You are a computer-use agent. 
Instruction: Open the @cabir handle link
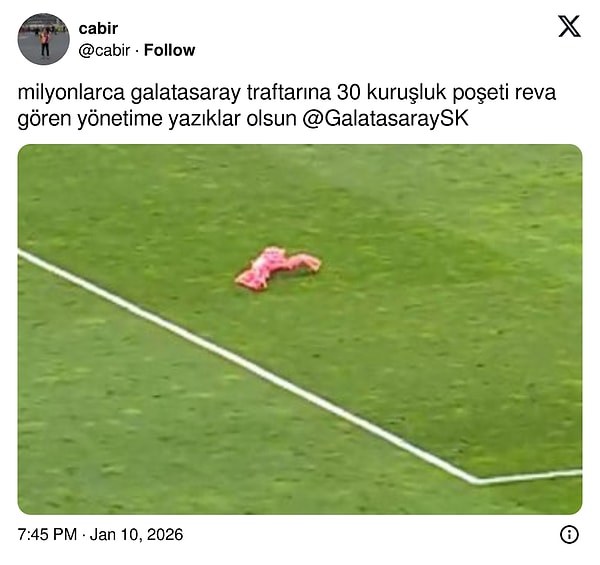[104, 50]
